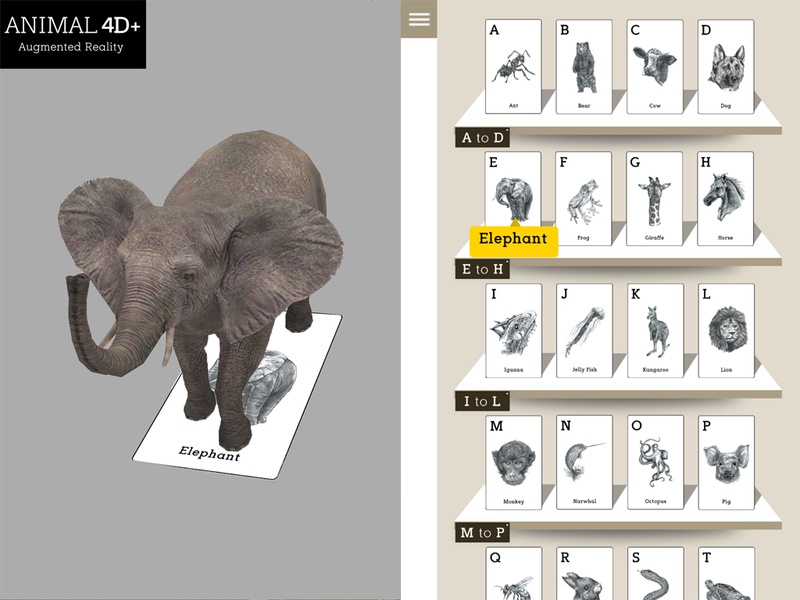Viewport: 800px width, 600px height.
Task: Select the Lion card
Action: click(x=726, y=331)
